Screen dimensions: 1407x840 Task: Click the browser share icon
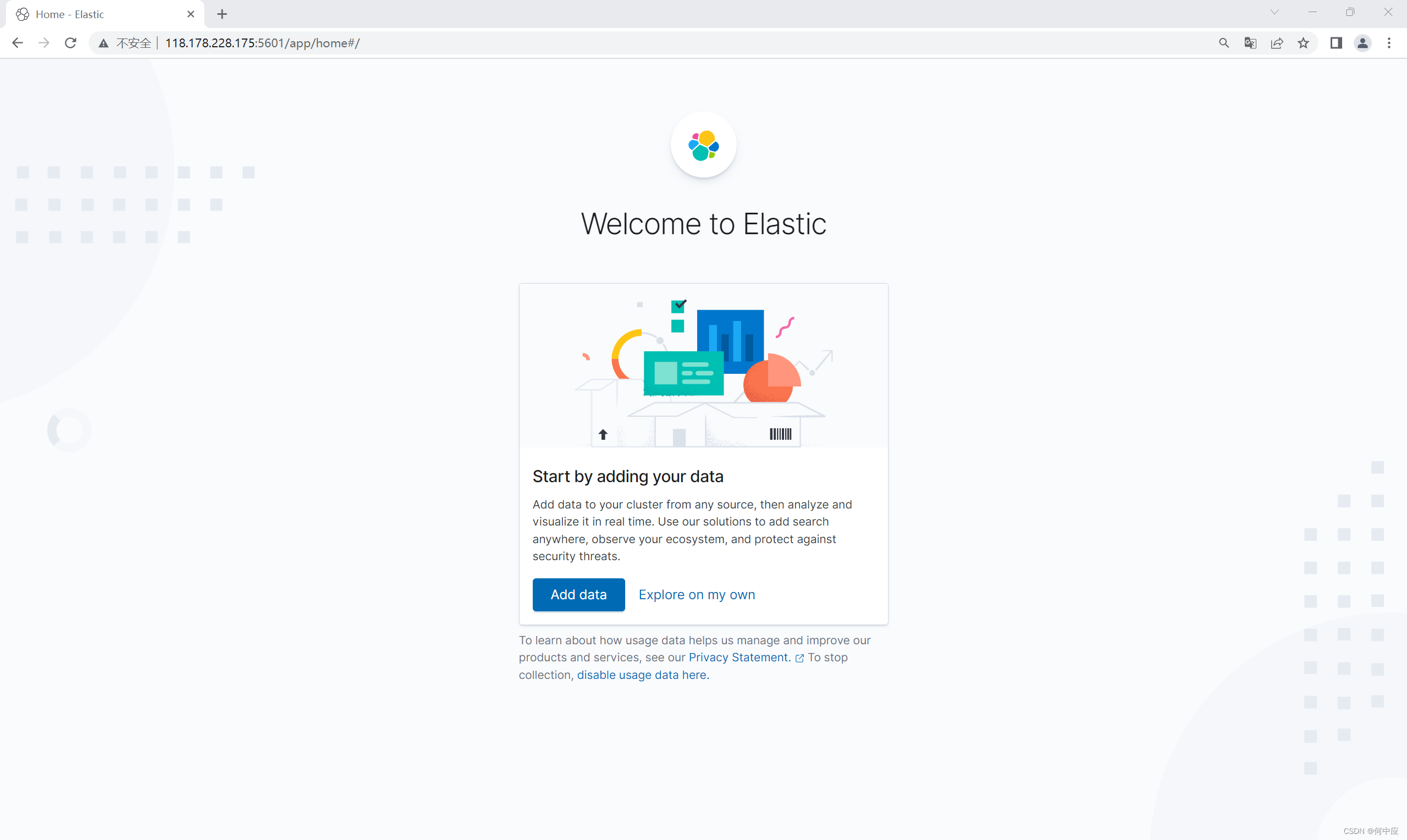pos(1279,43)
